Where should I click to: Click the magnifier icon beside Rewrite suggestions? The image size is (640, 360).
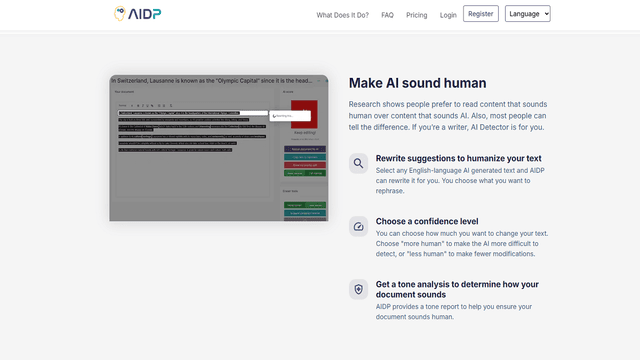[358, 163]
